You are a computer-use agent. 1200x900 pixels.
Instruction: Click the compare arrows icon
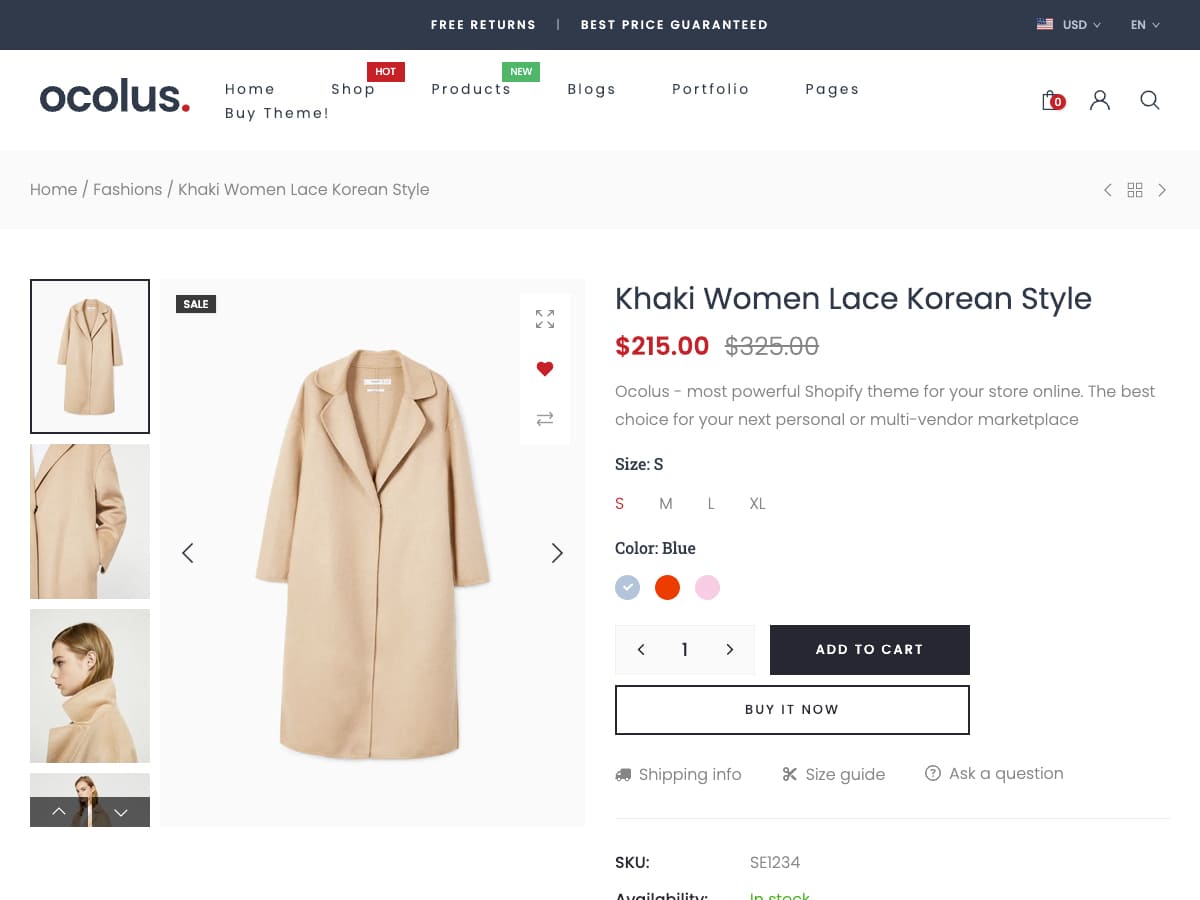(x=545, y=419)
